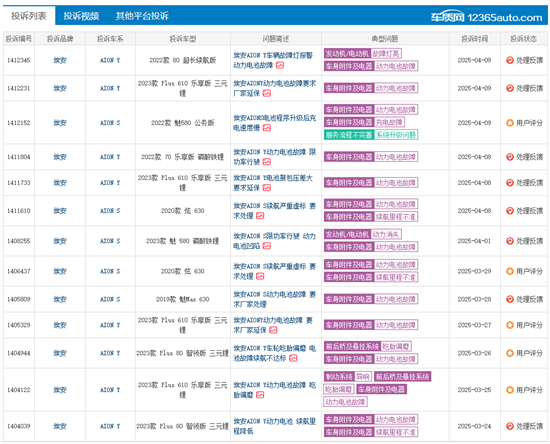
Task: Open complaint 埃安AION Y动力电池 续航里程降低
Action: pyautogui.click(x=274, y=426)
